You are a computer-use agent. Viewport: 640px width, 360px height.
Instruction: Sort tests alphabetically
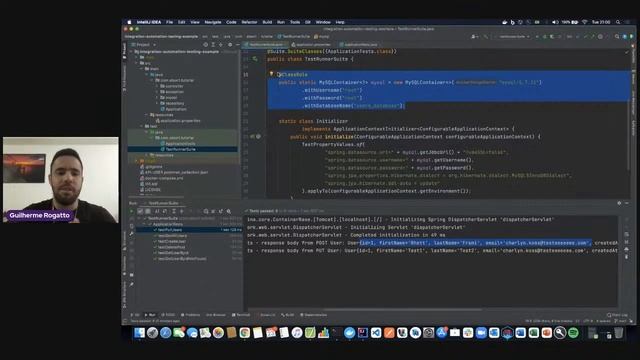pos(157,211)
